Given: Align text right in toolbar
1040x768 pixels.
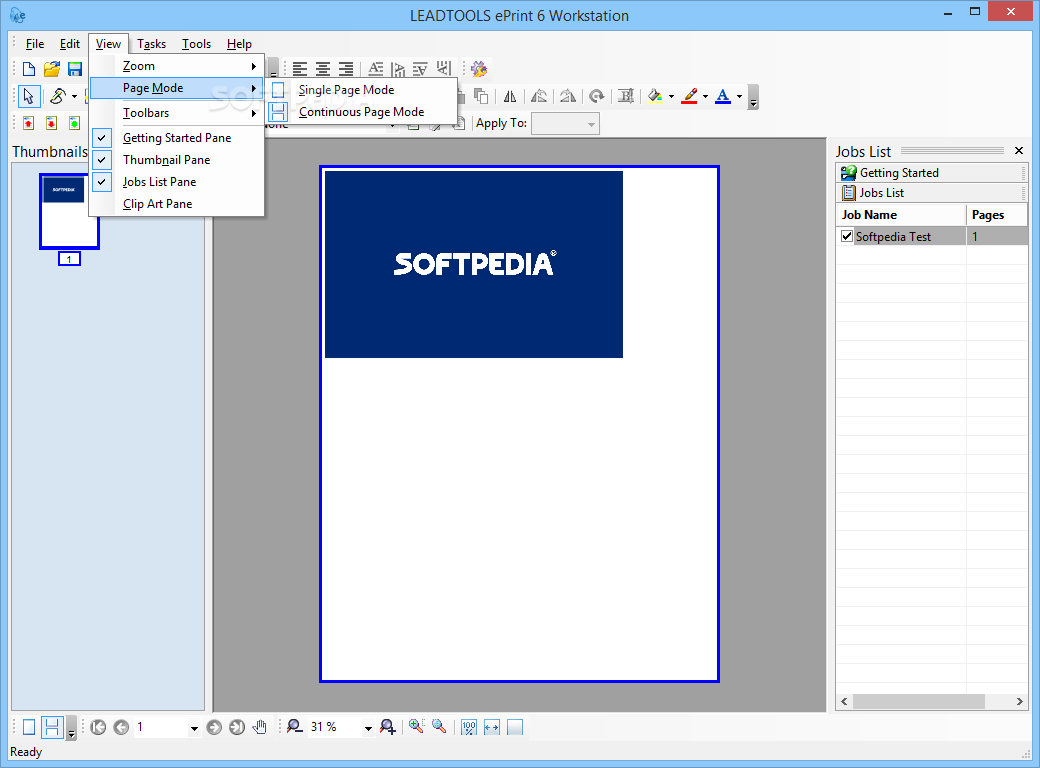Looking at the screenshot, I should (x=346, y=68).
